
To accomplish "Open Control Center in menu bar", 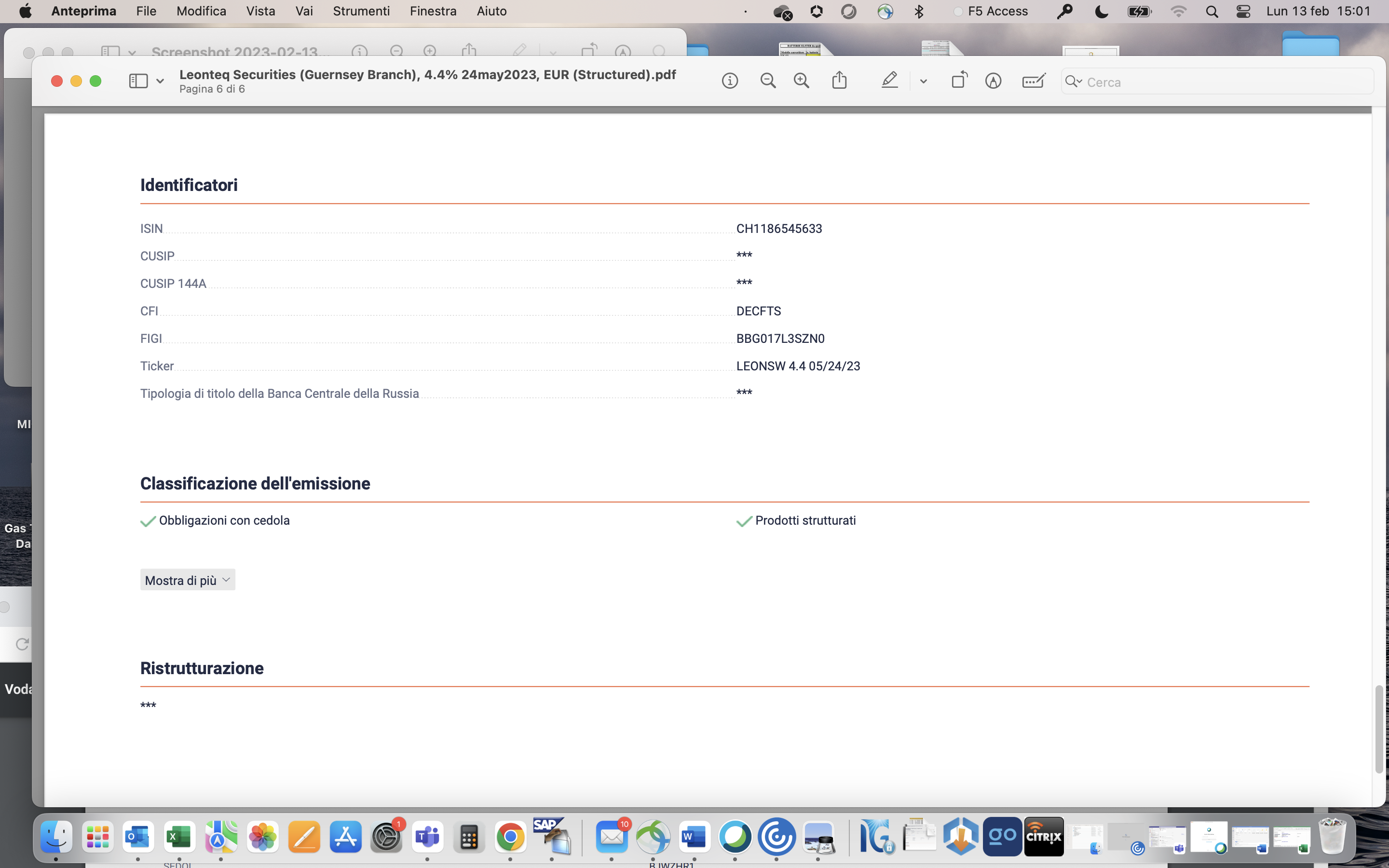I will [1243, 12].
